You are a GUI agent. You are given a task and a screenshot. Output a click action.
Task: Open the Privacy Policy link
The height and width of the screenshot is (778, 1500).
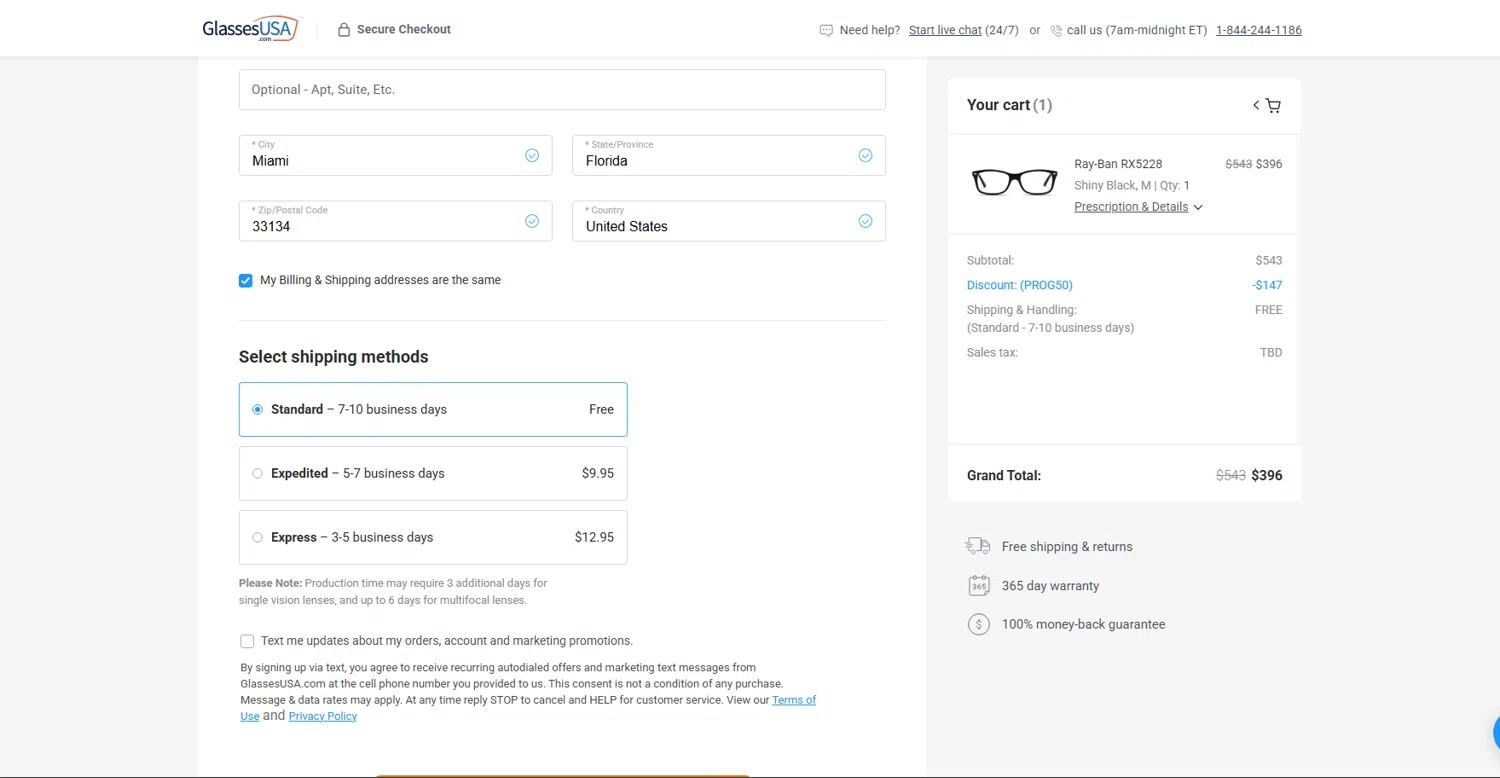[322, 716]
